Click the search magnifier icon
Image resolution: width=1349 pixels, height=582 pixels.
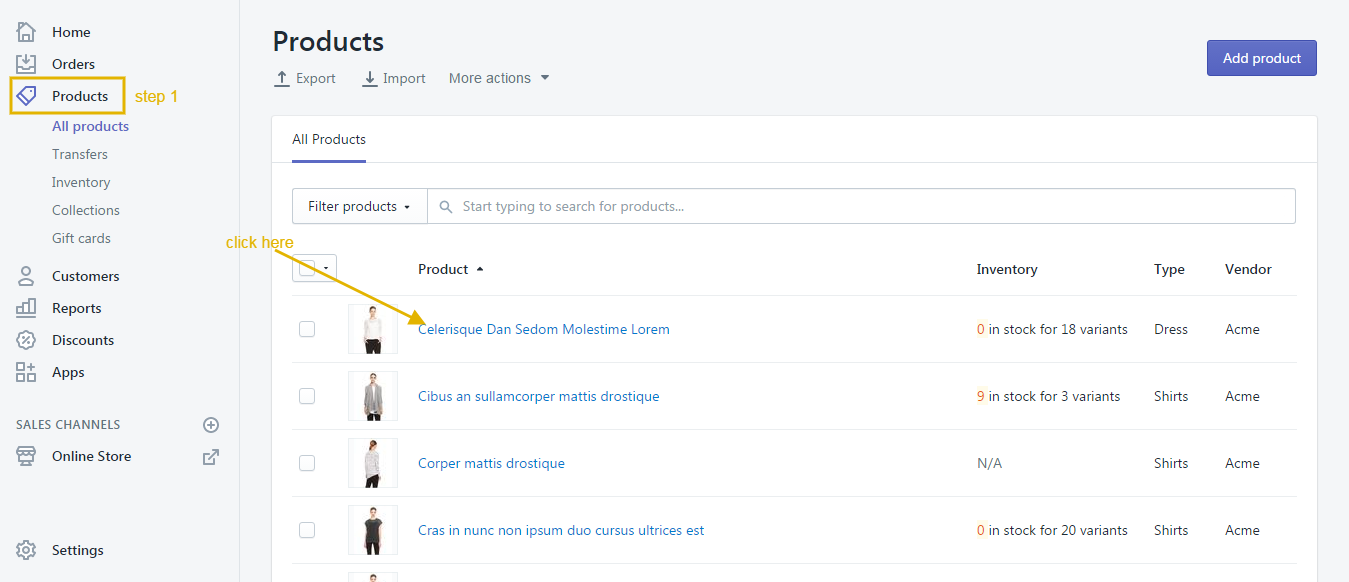(x=446, y=207)
